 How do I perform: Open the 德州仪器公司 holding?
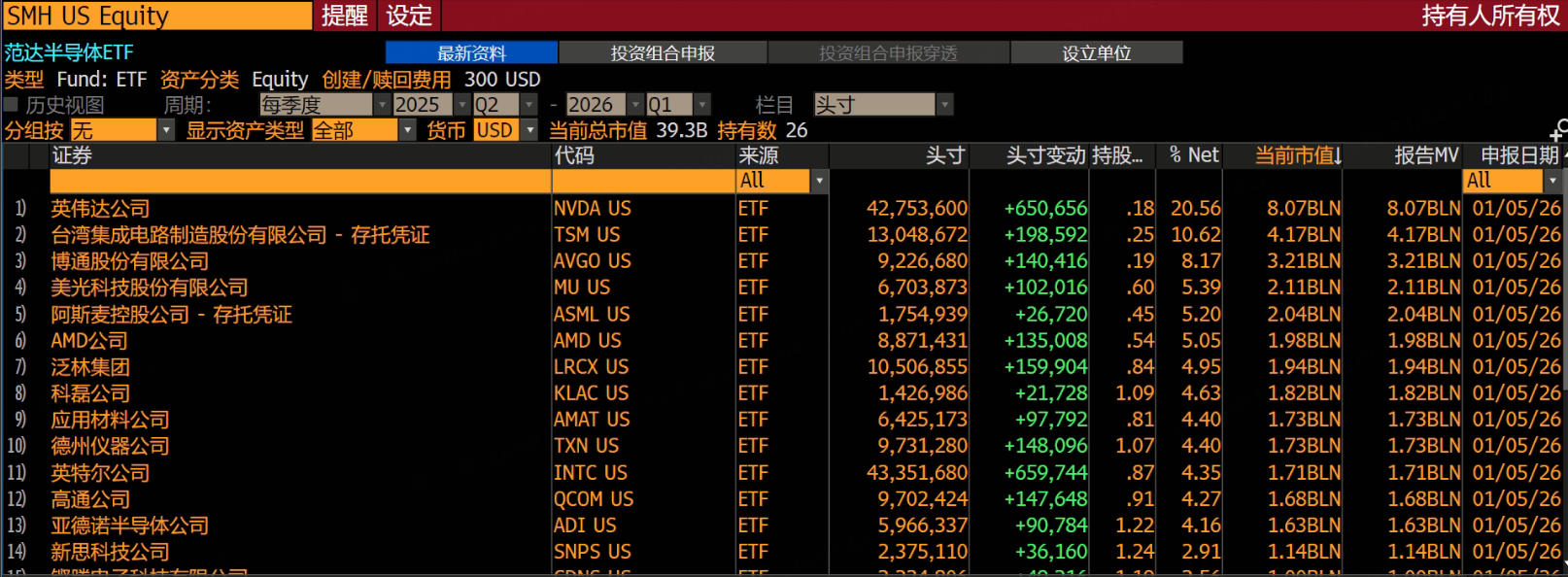coord(110,446)
